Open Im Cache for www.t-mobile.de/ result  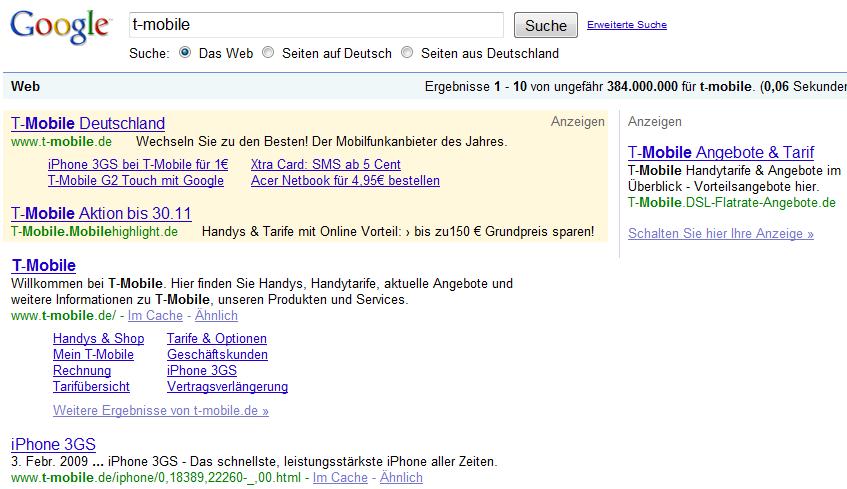pyautogui.click(x=155, y=316)
